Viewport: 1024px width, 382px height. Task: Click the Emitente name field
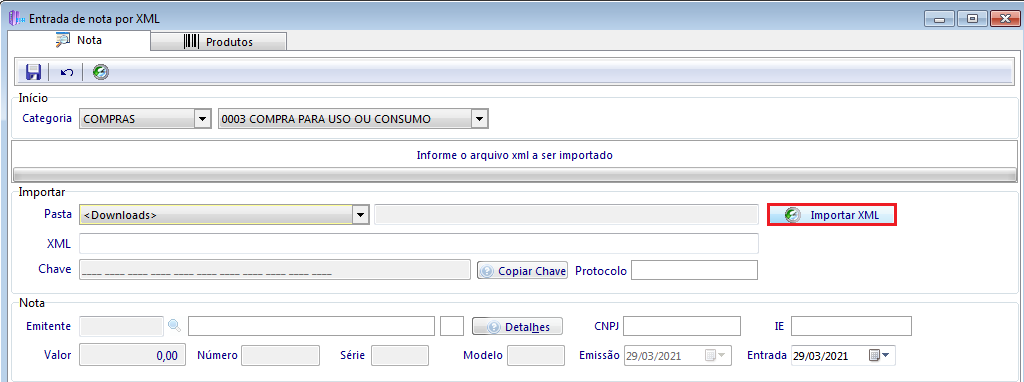pyautogui.click(x=312, y=326)
